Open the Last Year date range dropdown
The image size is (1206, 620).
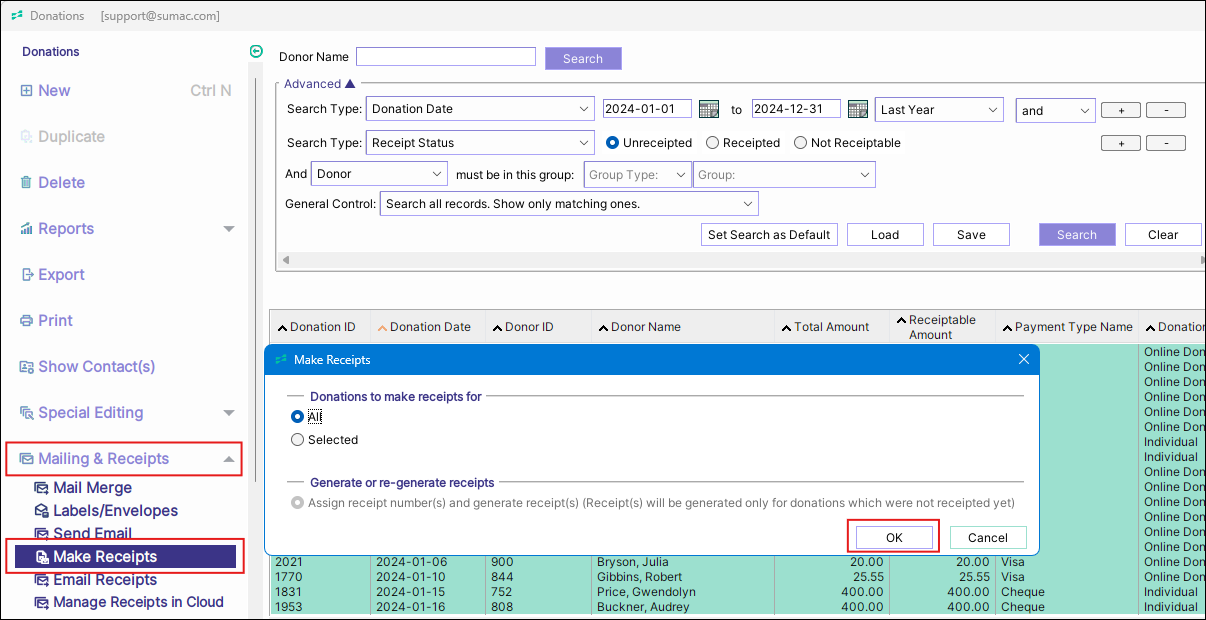click(938, 110)
